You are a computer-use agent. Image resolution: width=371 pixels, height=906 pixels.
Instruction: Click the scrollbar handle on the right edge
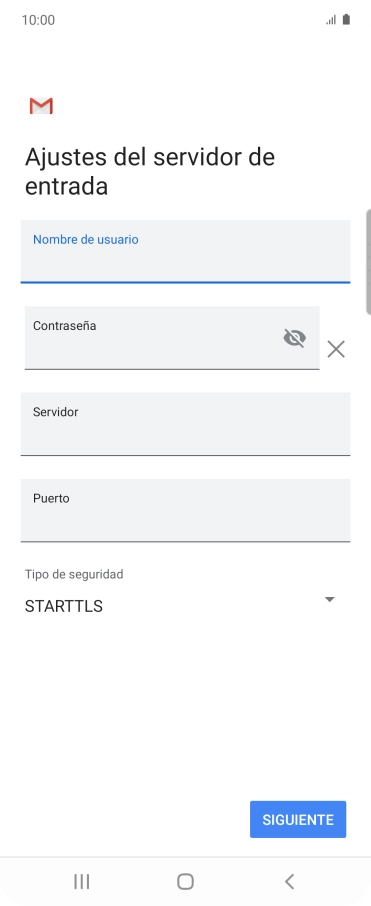coord(369,262)
